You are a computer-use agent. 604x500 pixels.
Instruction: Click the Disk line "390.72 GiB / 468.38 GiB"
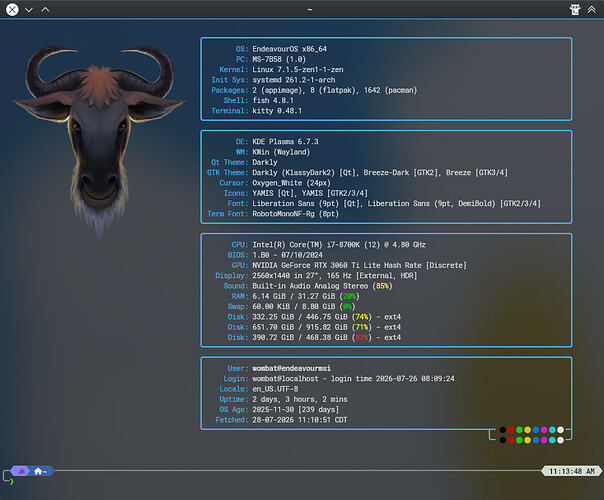point(300,337)
